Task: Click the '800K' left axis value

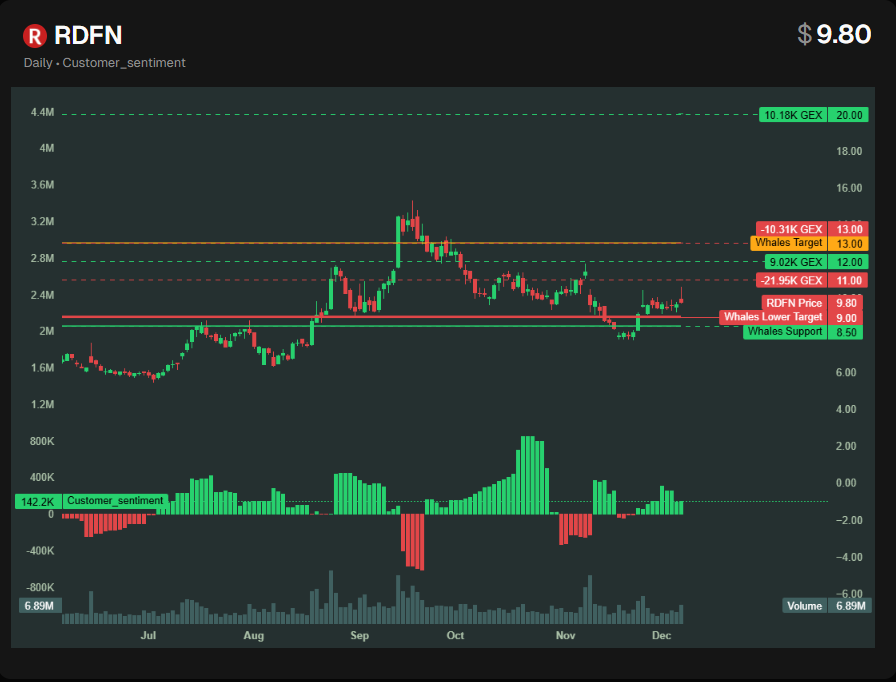Action: (42, 441)
